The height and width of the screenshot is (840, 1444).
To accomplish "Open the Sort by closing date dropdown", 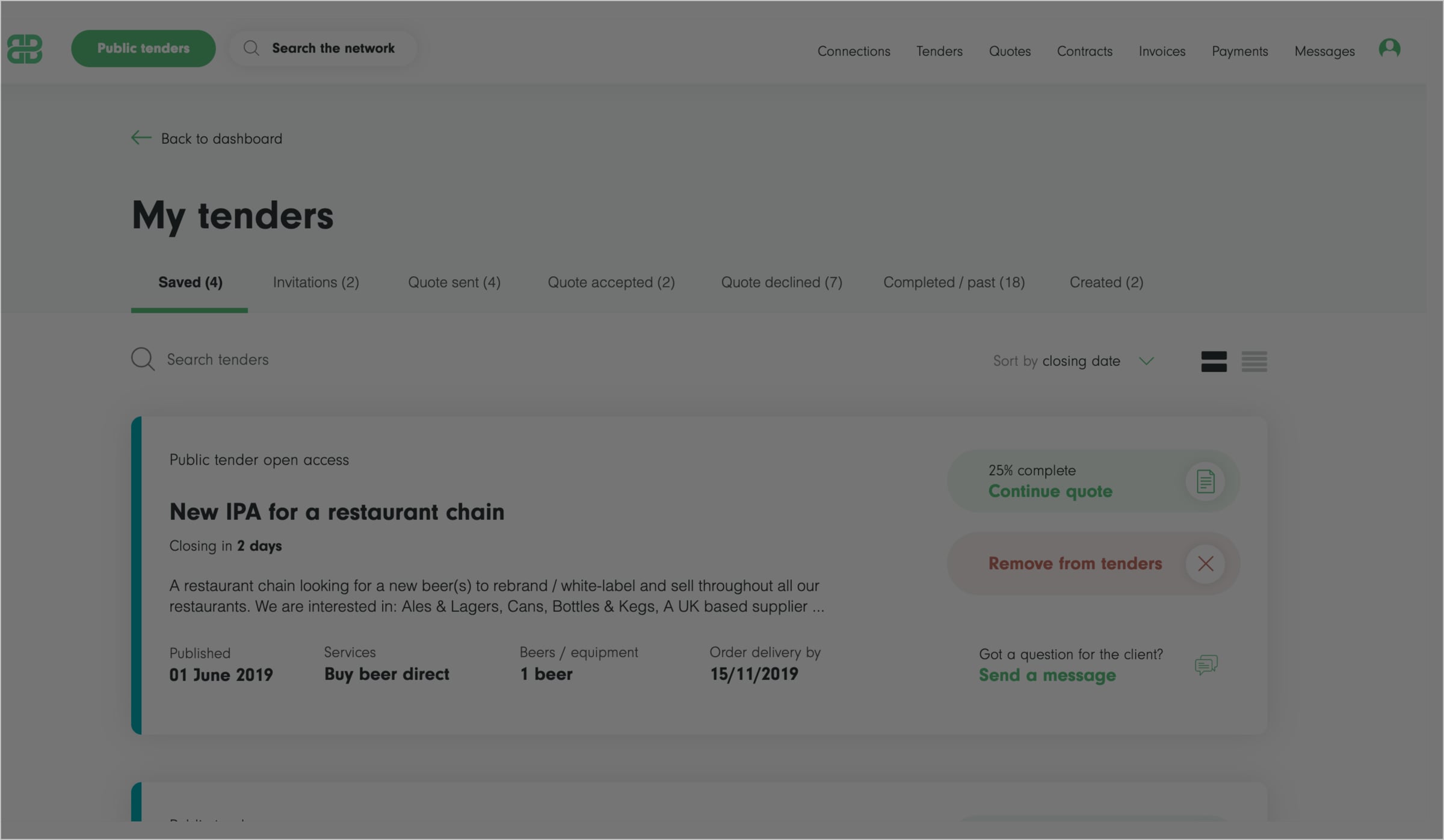I will coord(1073,361).
